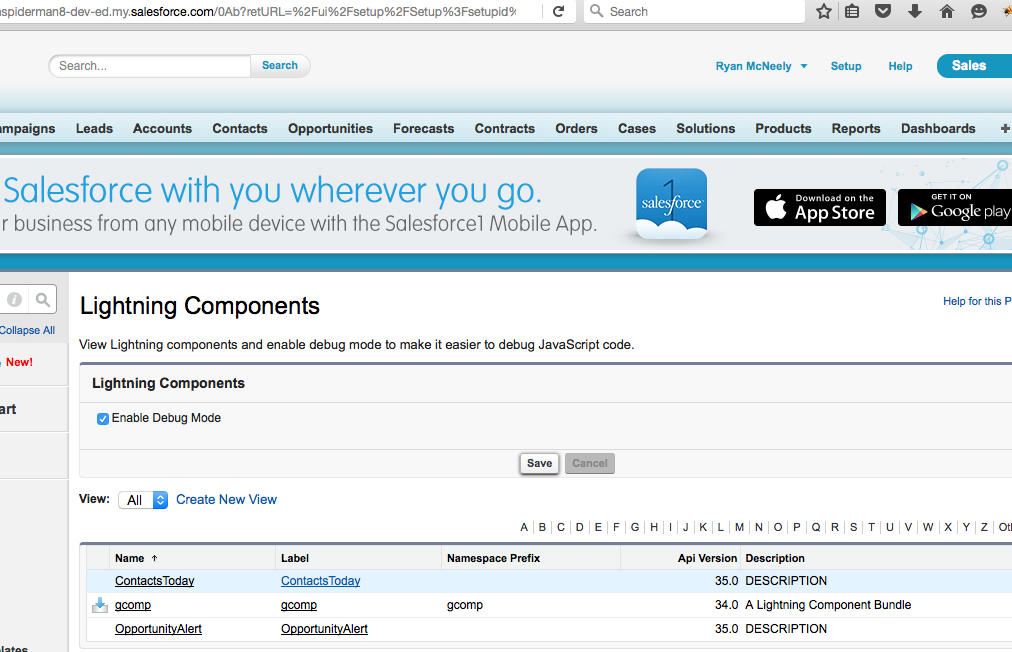Open the Solutions tab
1012x652 pixels.
point(705,128)
